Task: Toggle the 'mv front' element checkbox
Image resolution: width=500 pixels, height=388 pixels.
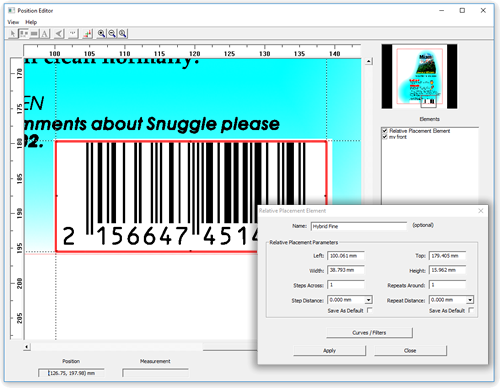Action: 385,137
